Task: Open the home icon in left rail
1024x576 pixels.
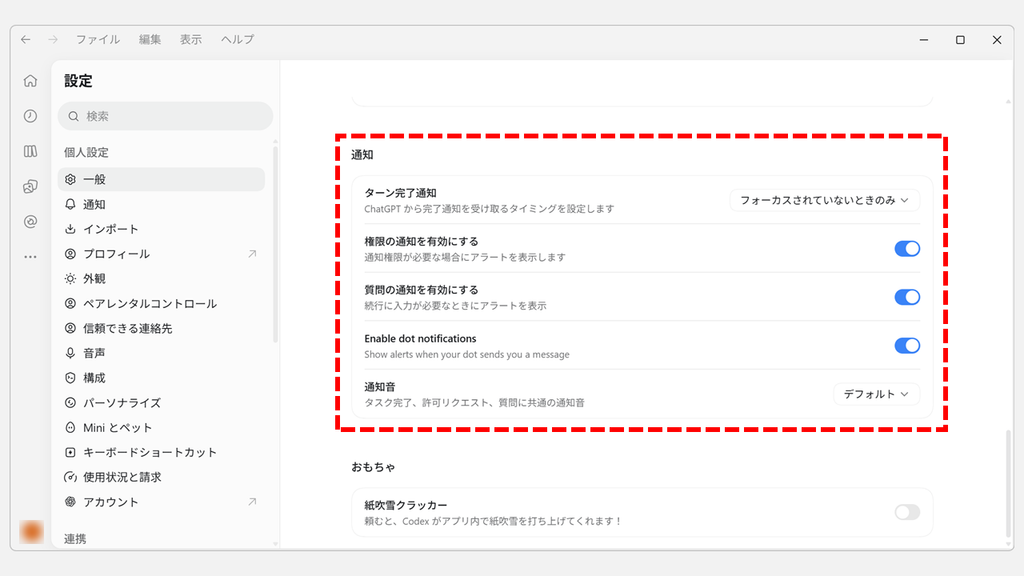Action: tap(31, 81)
